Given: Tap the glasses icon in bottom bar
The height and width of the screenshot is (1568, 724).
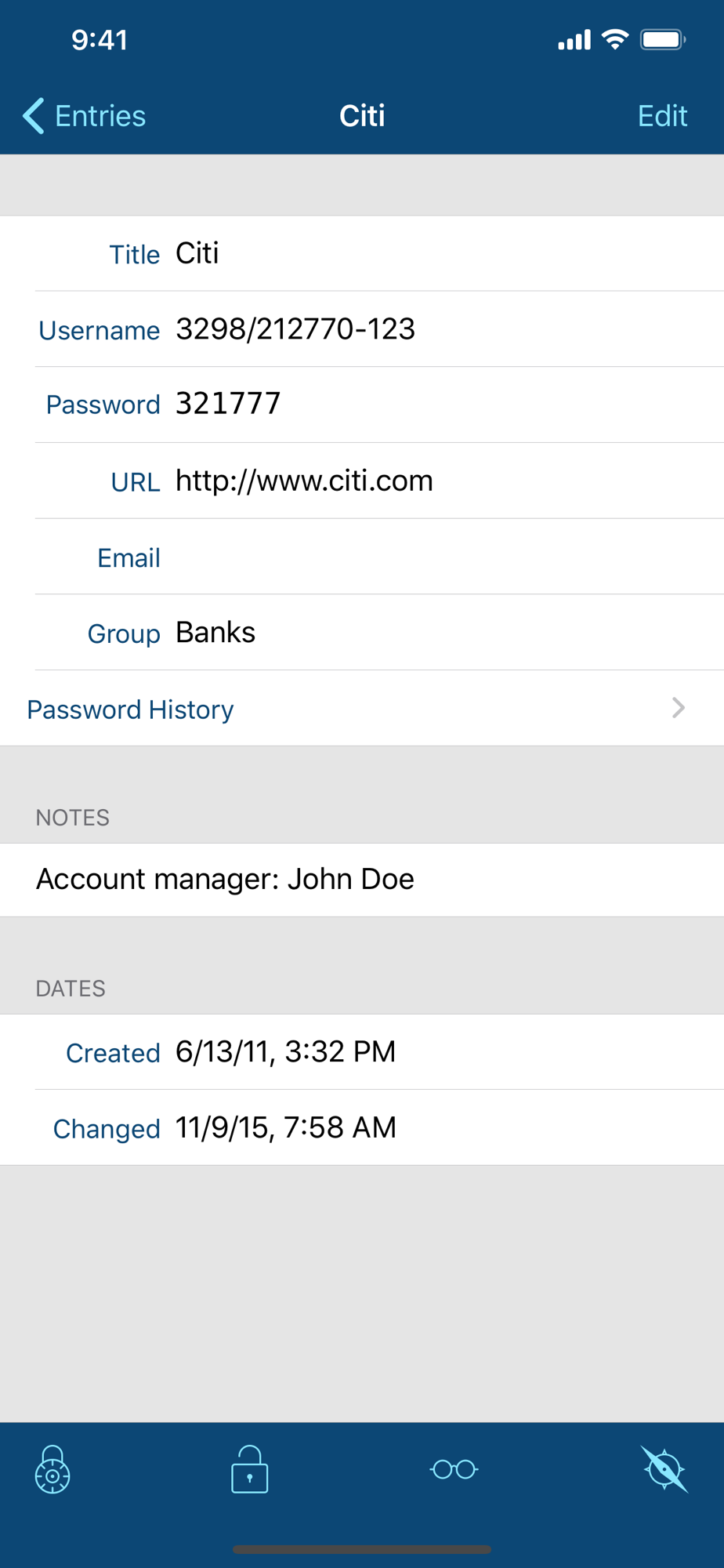Looking at the screenshot, I should [x=454, y=1469].
